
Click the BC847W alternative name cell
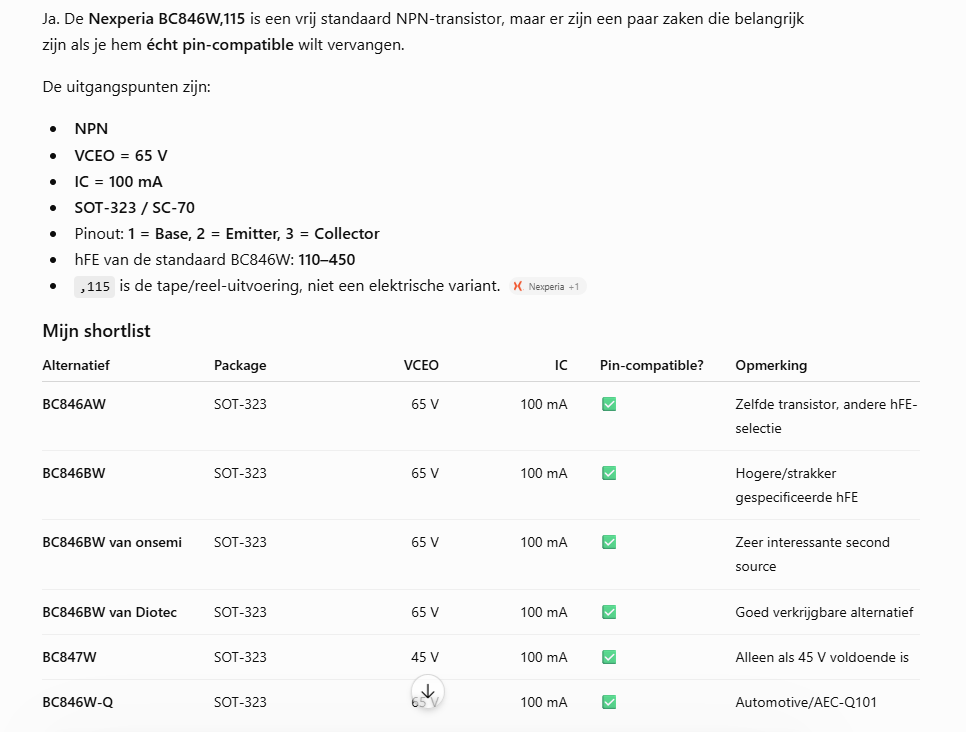70,657
